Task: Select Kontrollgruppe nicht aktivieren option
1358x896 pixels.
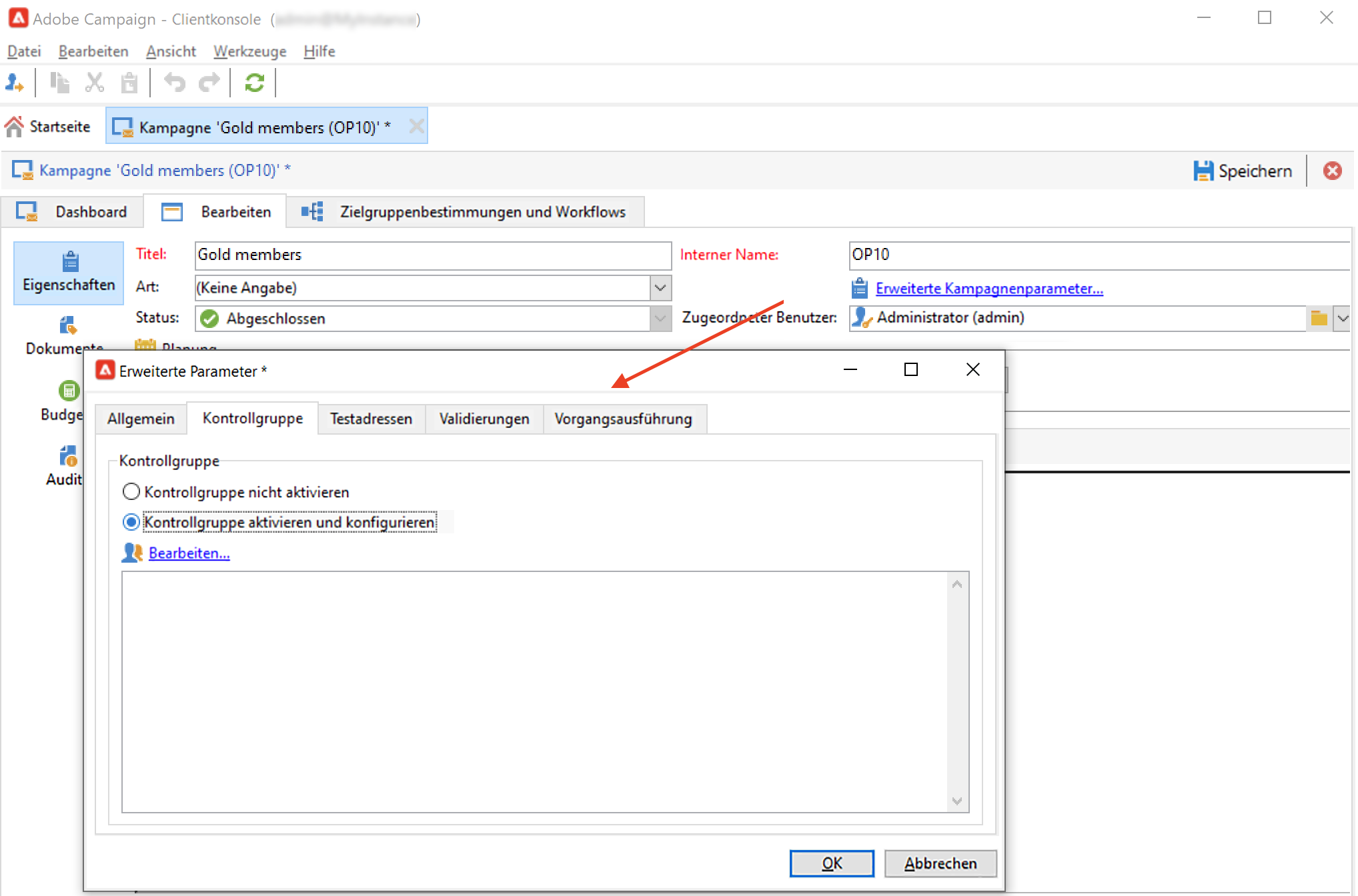Action: pyautogui.click(x=131, y=492)
